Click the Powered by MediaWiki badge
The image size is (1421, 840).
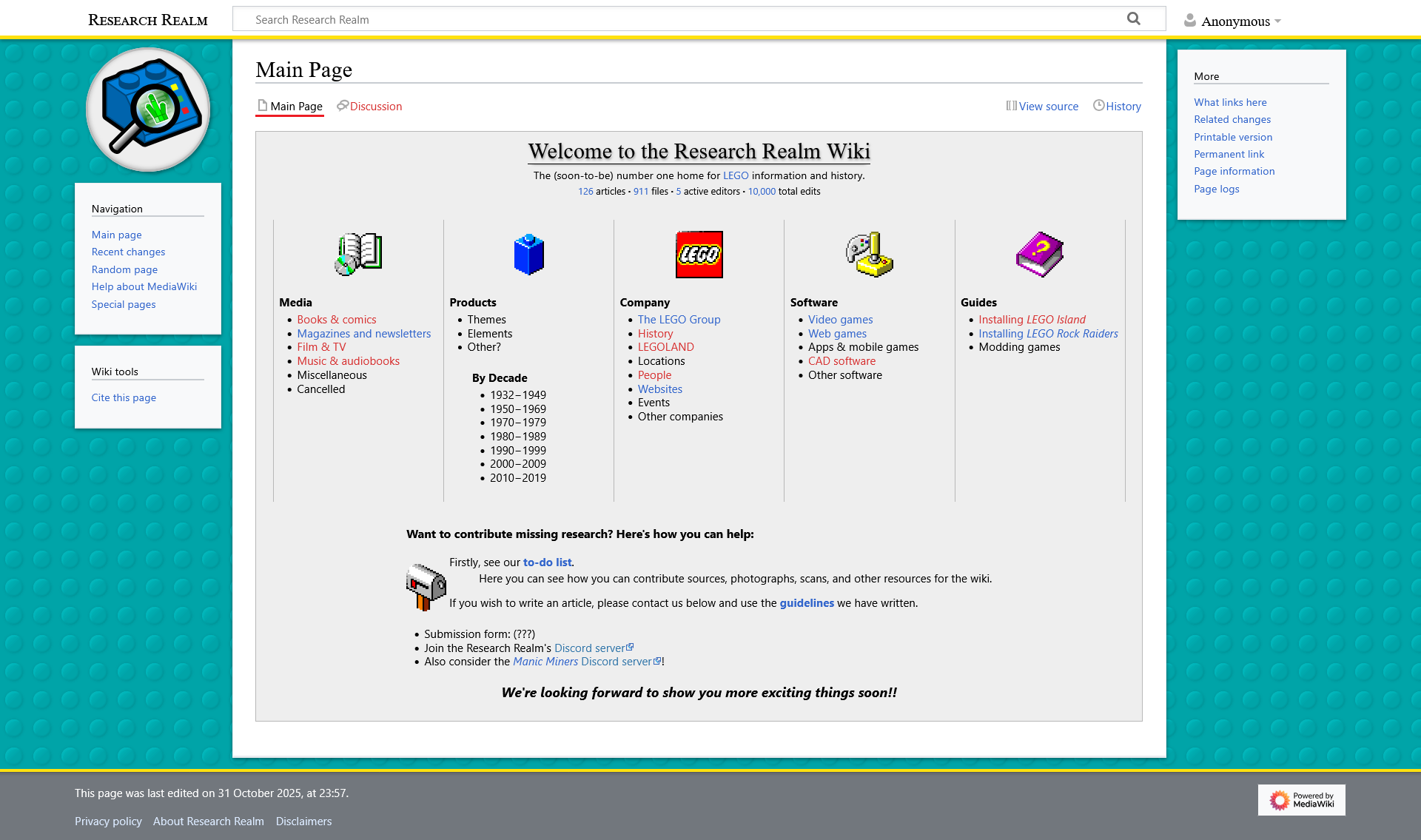click(1301, 800)
